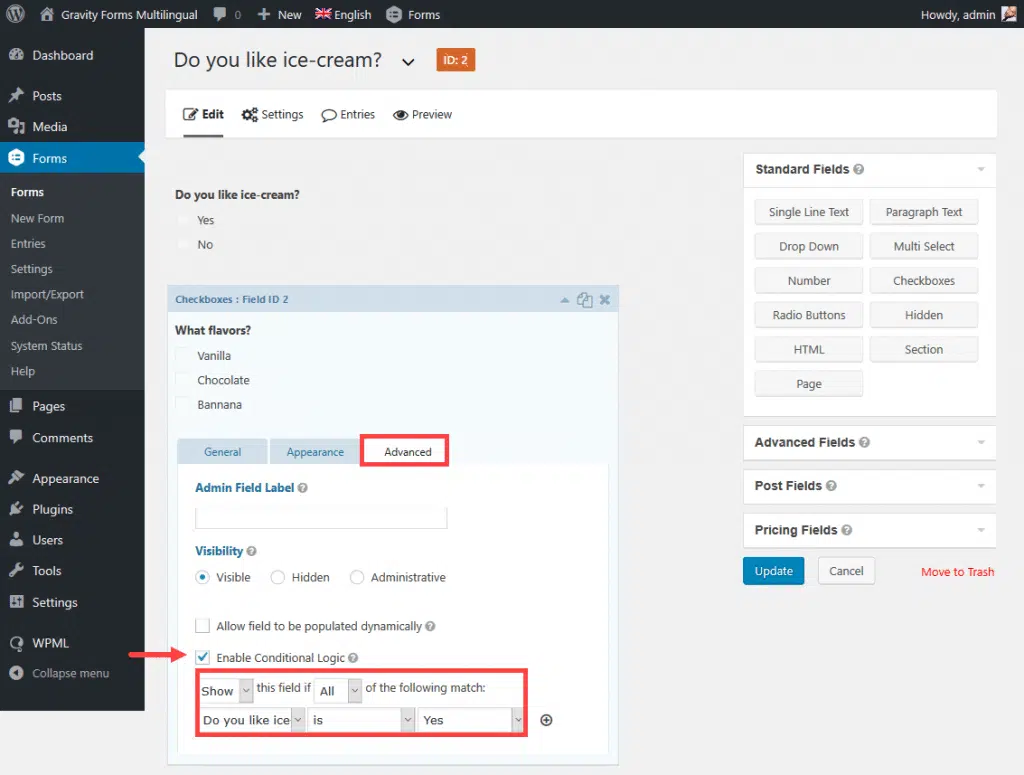Open the Yes value dropdown
This screenshot has width=1024, height=775.
pos(470,720)
